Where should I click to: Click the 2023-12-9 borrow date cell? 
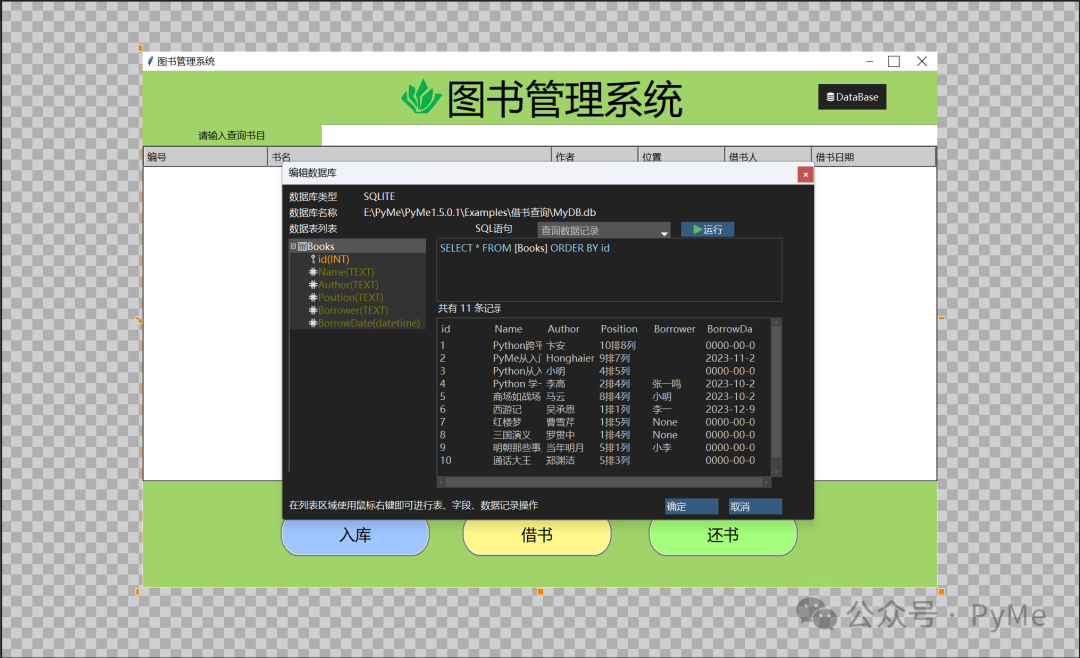tap(730, 409)
